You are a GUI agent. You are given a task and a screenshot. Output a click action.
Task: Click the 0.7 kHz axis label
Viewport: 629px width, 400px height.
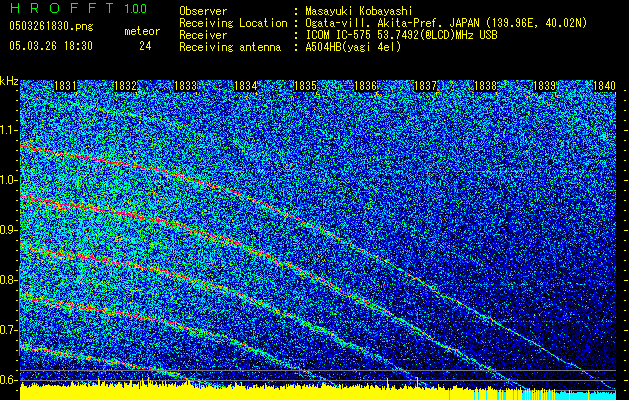coord(8,330)
